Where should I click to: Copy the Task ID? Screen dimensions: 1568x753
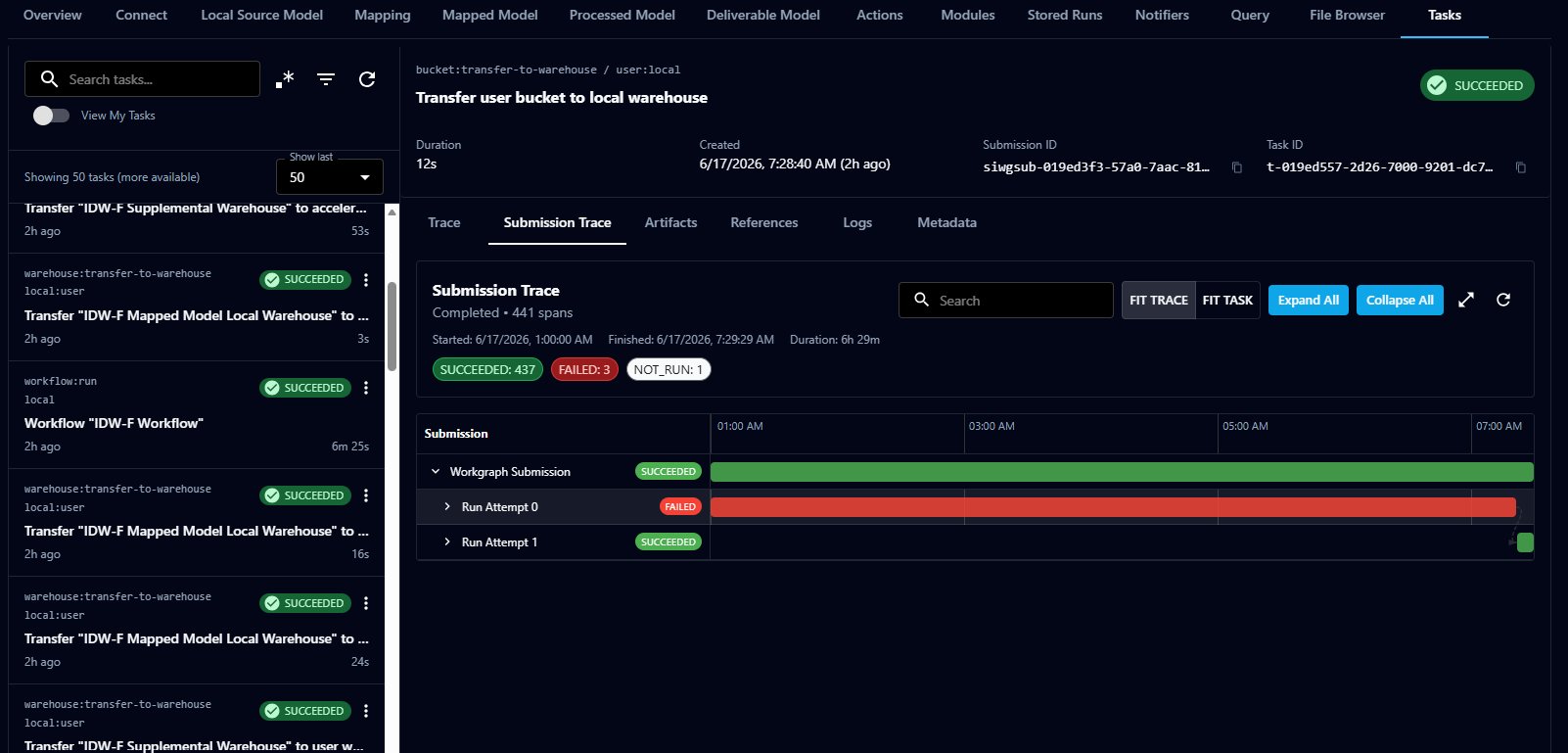1521,167
